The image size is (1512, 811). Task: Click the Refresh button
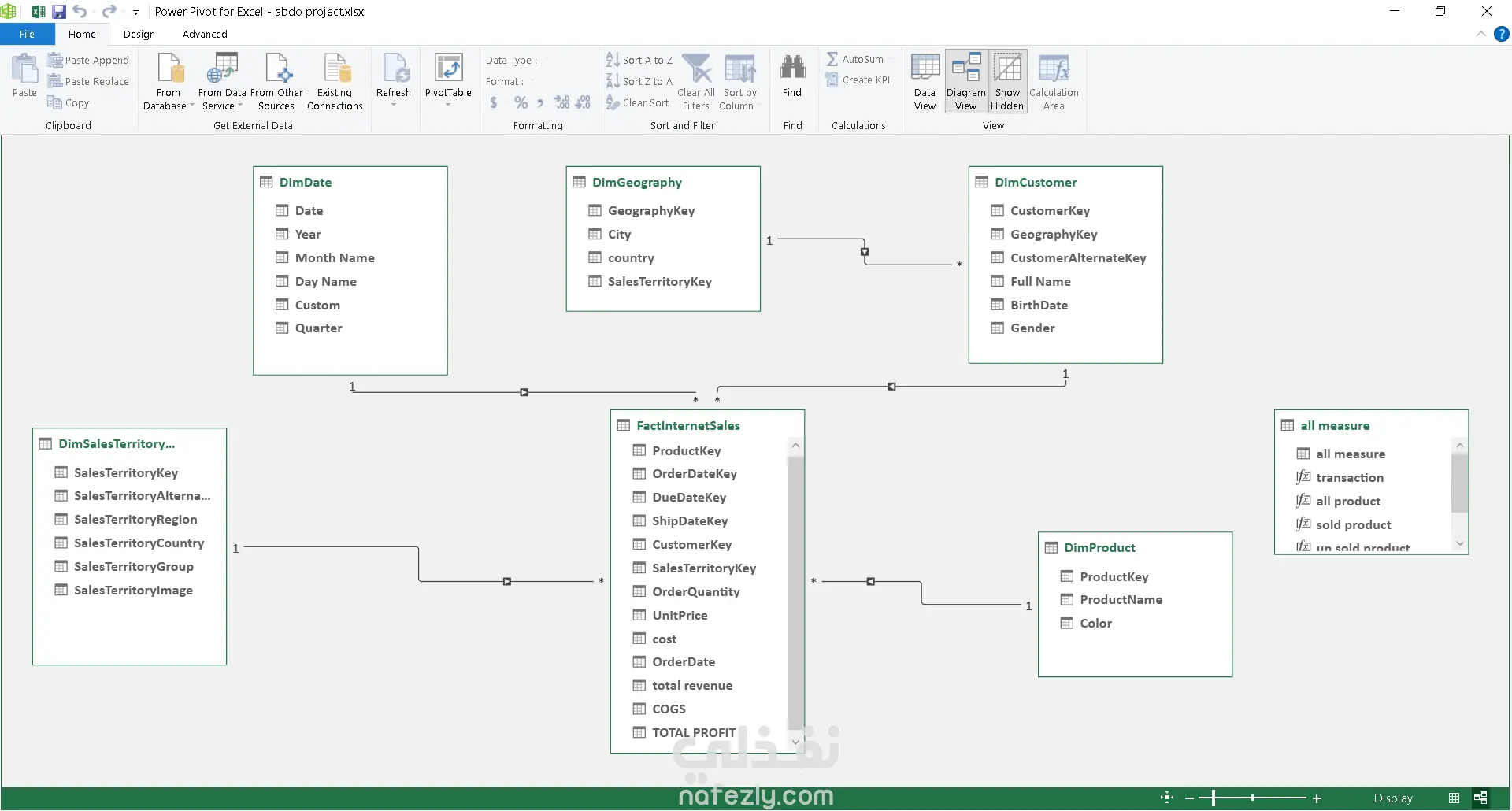click(x=394, y=76)
